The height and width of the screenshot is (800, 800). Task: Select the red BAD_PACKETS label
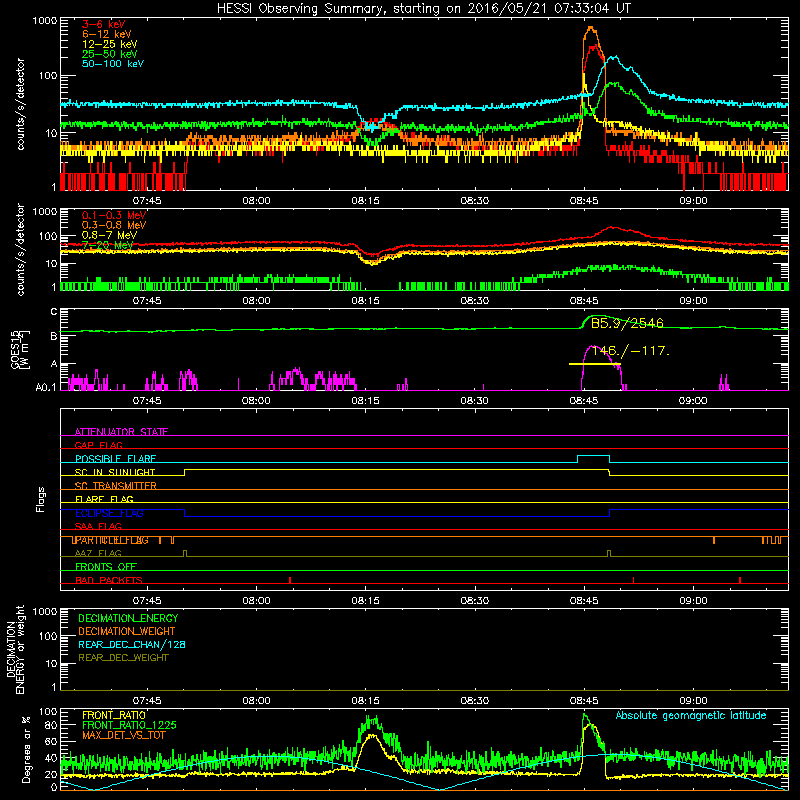click(109, 580)
